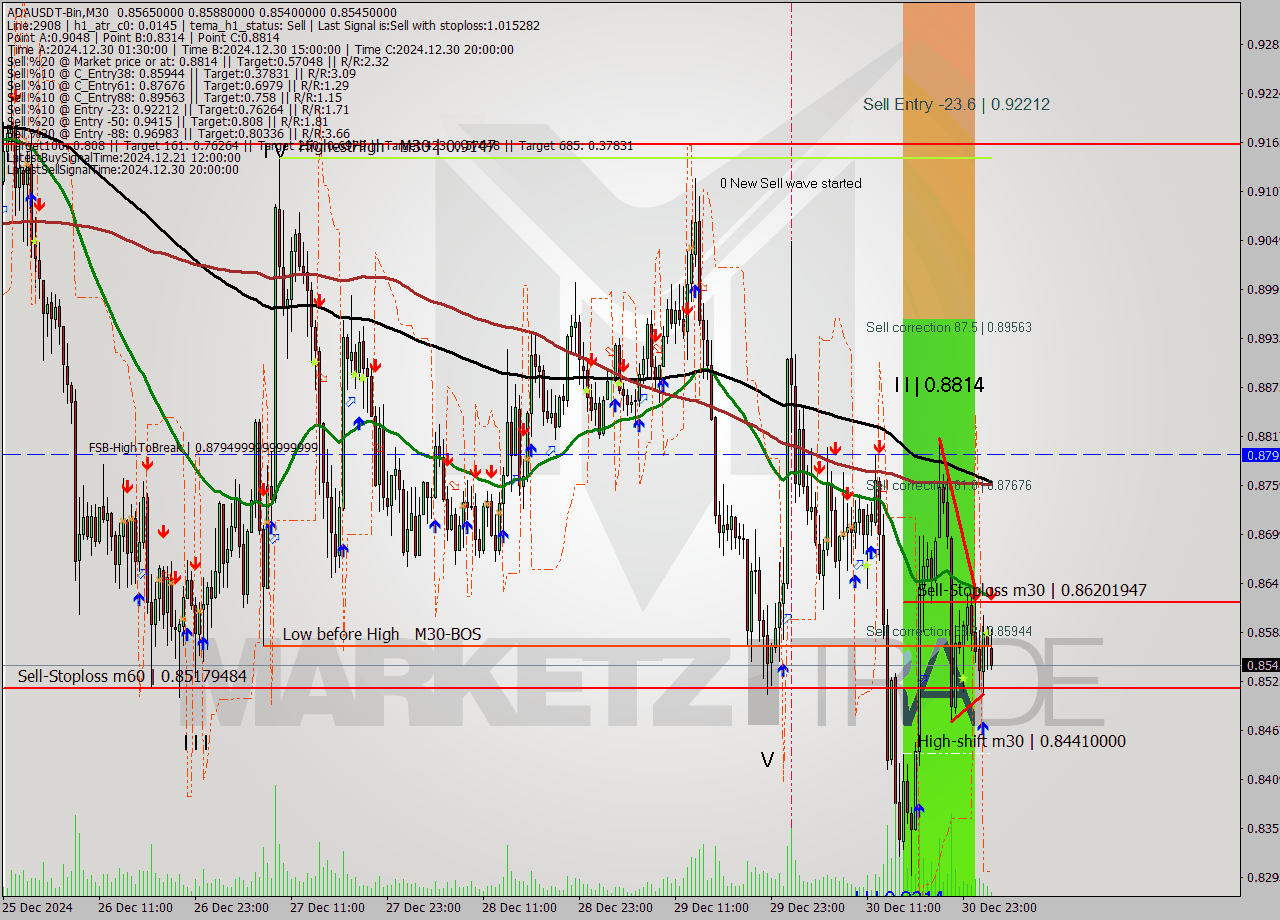Image resolution: width=1280 pixels, height=920 pixels.
Task: Click the 0.893 price axis label
Action: pyautogui.click(x=1261, y=338)
